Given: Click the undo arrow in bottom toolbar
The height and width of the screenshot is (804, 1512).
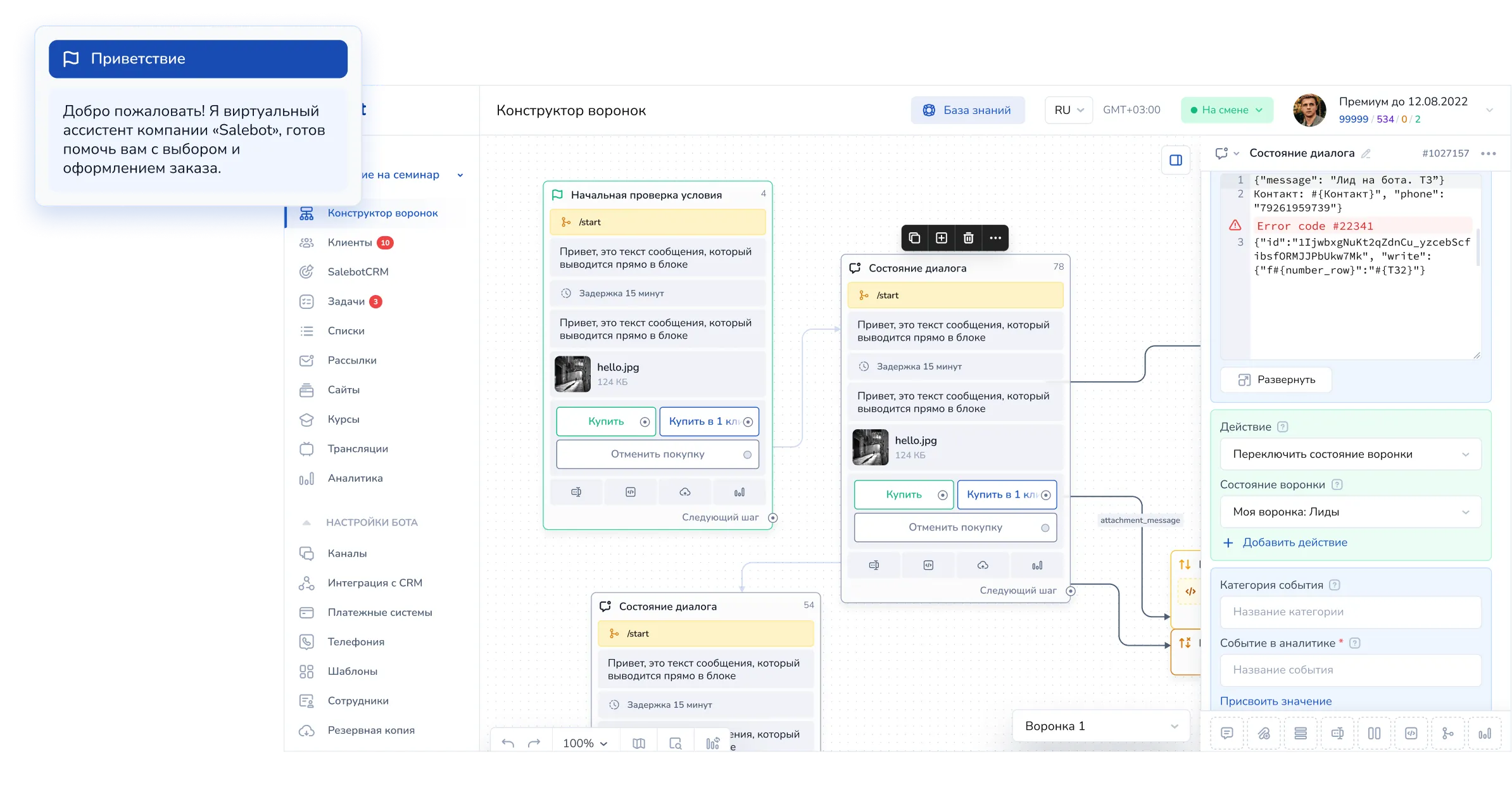Looking at the screenshot, I should pos(508,743).
